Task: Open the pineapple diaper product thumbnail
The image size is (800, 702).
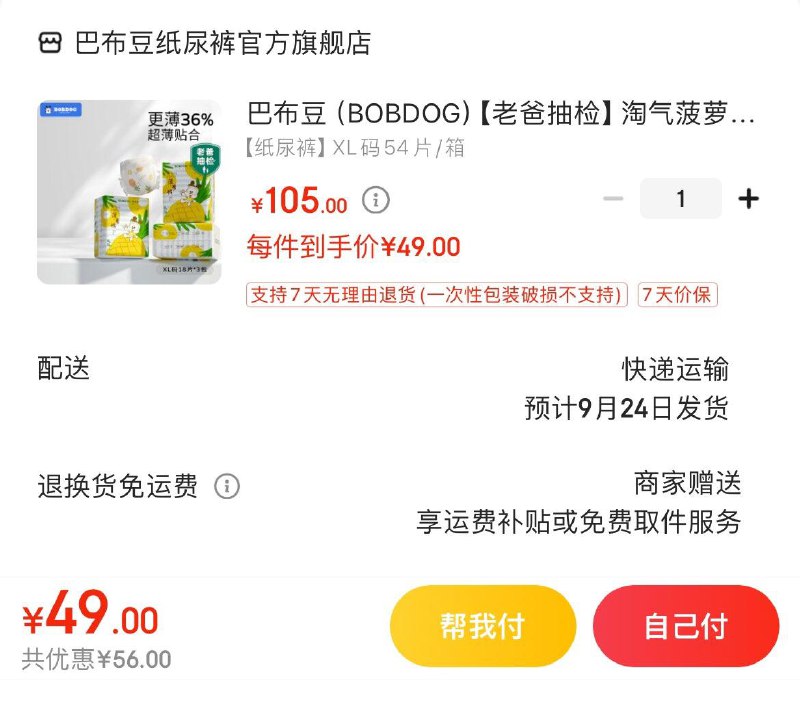Action: (129, 192)
